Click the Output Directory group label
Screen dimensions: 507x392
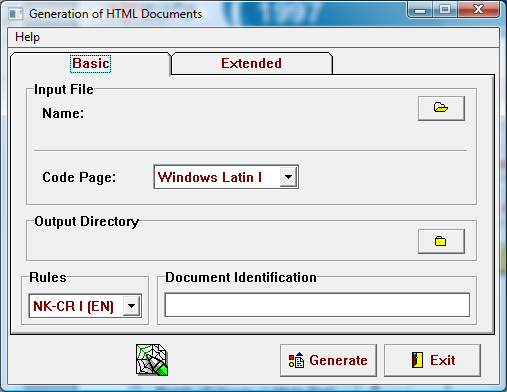pyautogui.click(x=87, y=221)
